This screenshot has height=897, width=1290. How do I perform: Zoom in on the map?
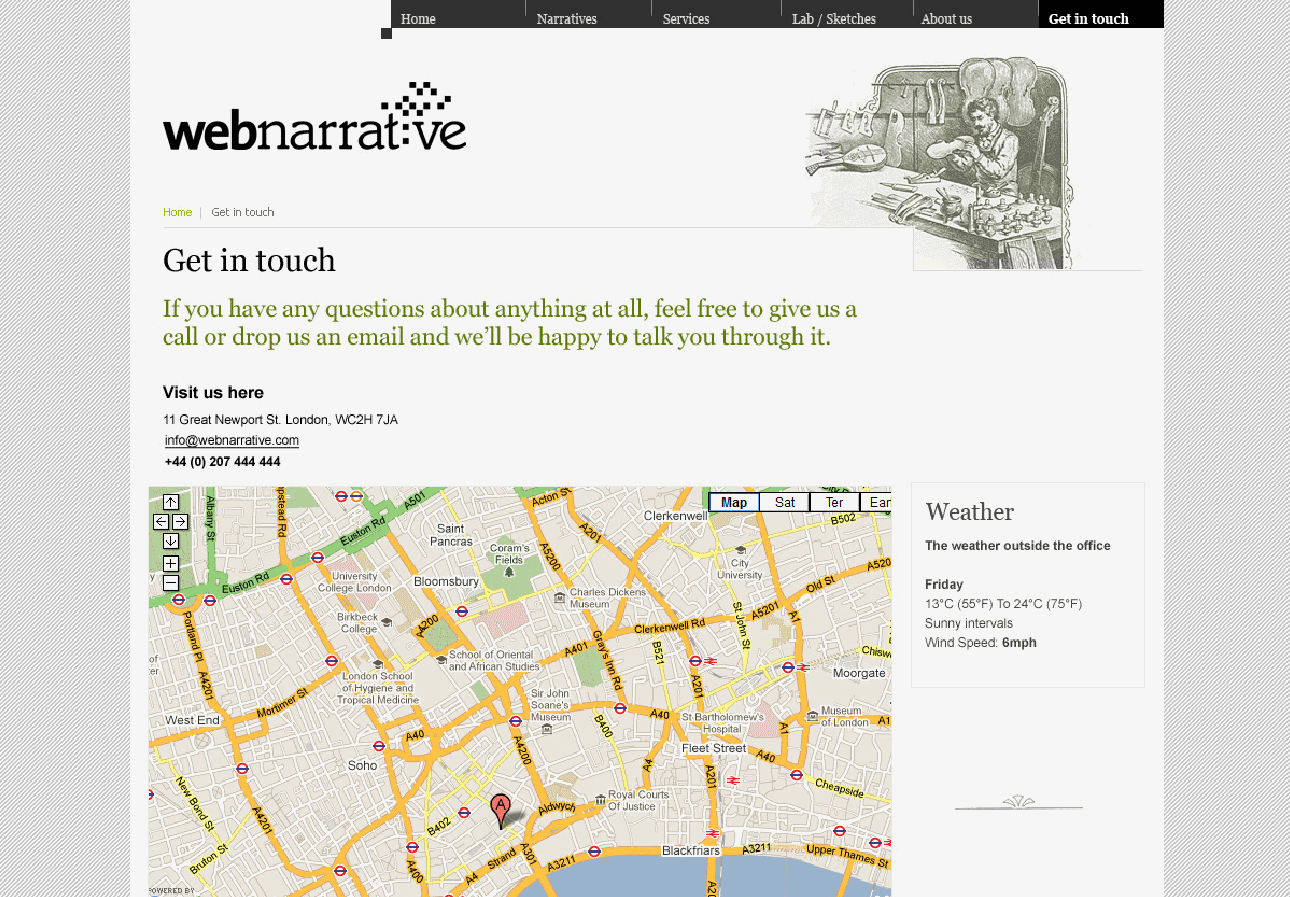click(171, 563)
